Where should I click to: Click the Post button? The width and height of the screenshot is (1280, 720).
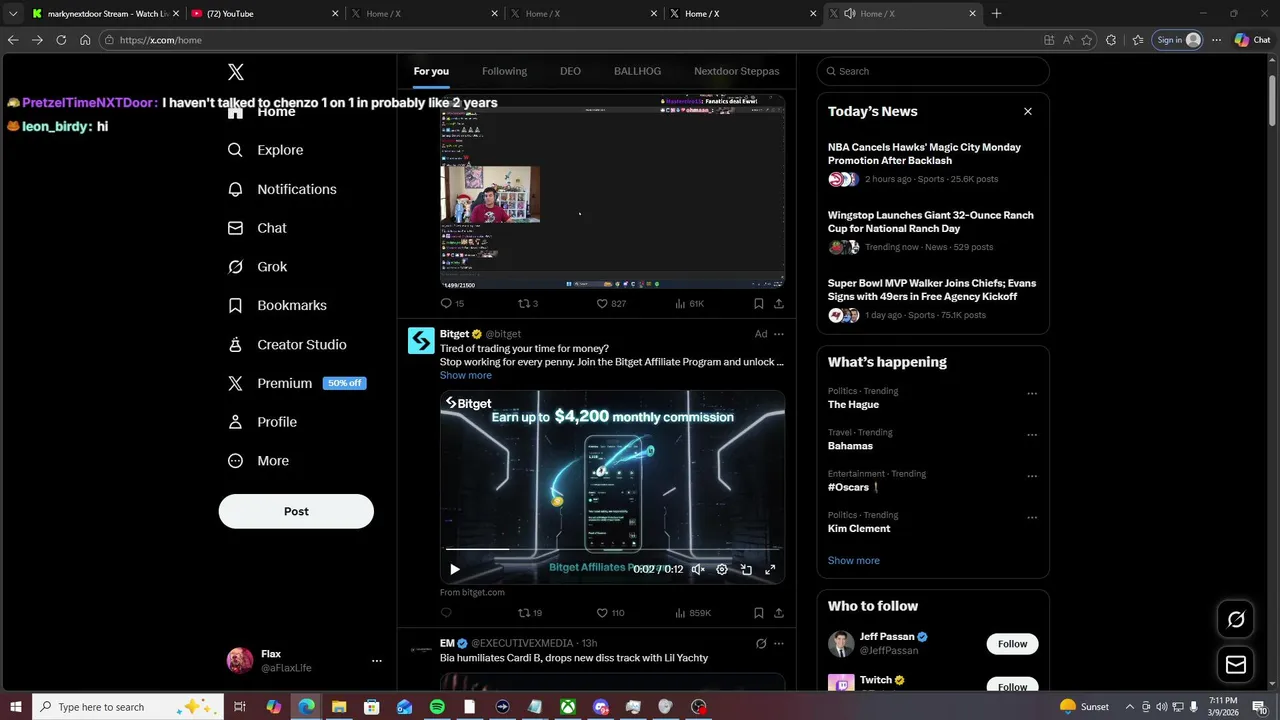(296, 511)
